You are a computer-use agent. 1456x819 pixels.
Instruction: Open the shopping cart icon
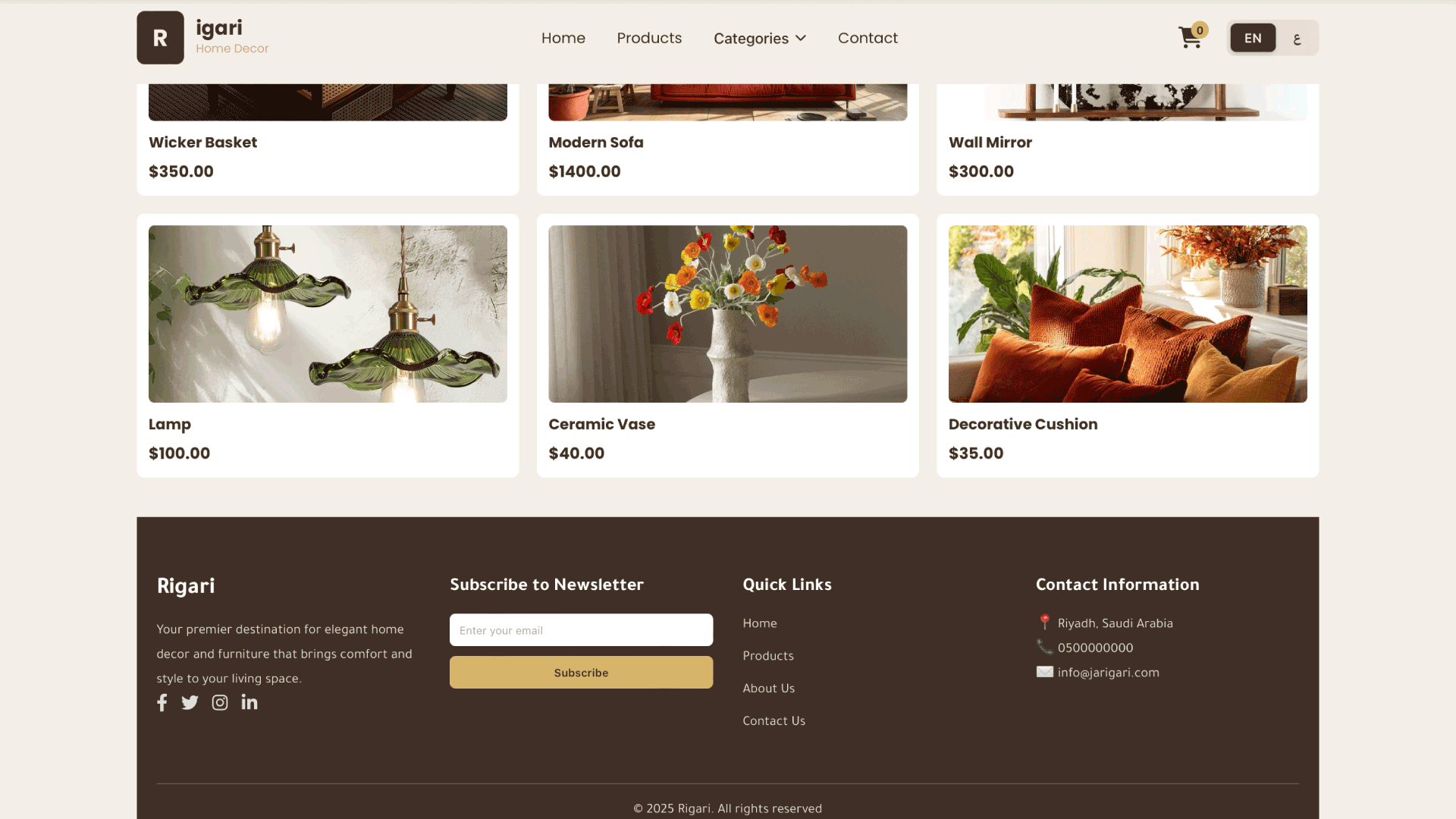1191,37
